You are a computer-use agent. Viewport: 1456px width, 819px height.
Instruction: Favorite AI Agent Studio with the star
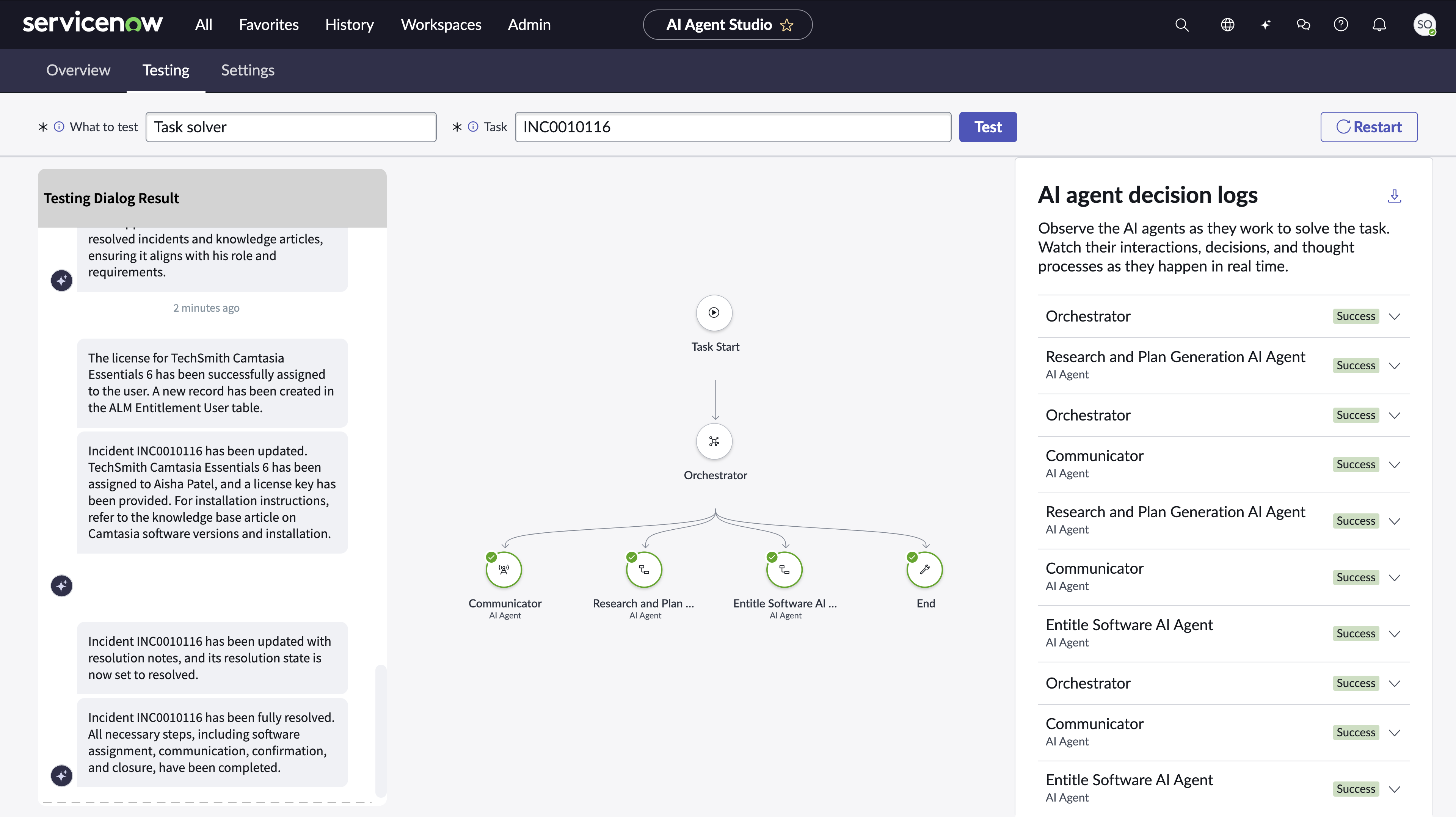787,25
